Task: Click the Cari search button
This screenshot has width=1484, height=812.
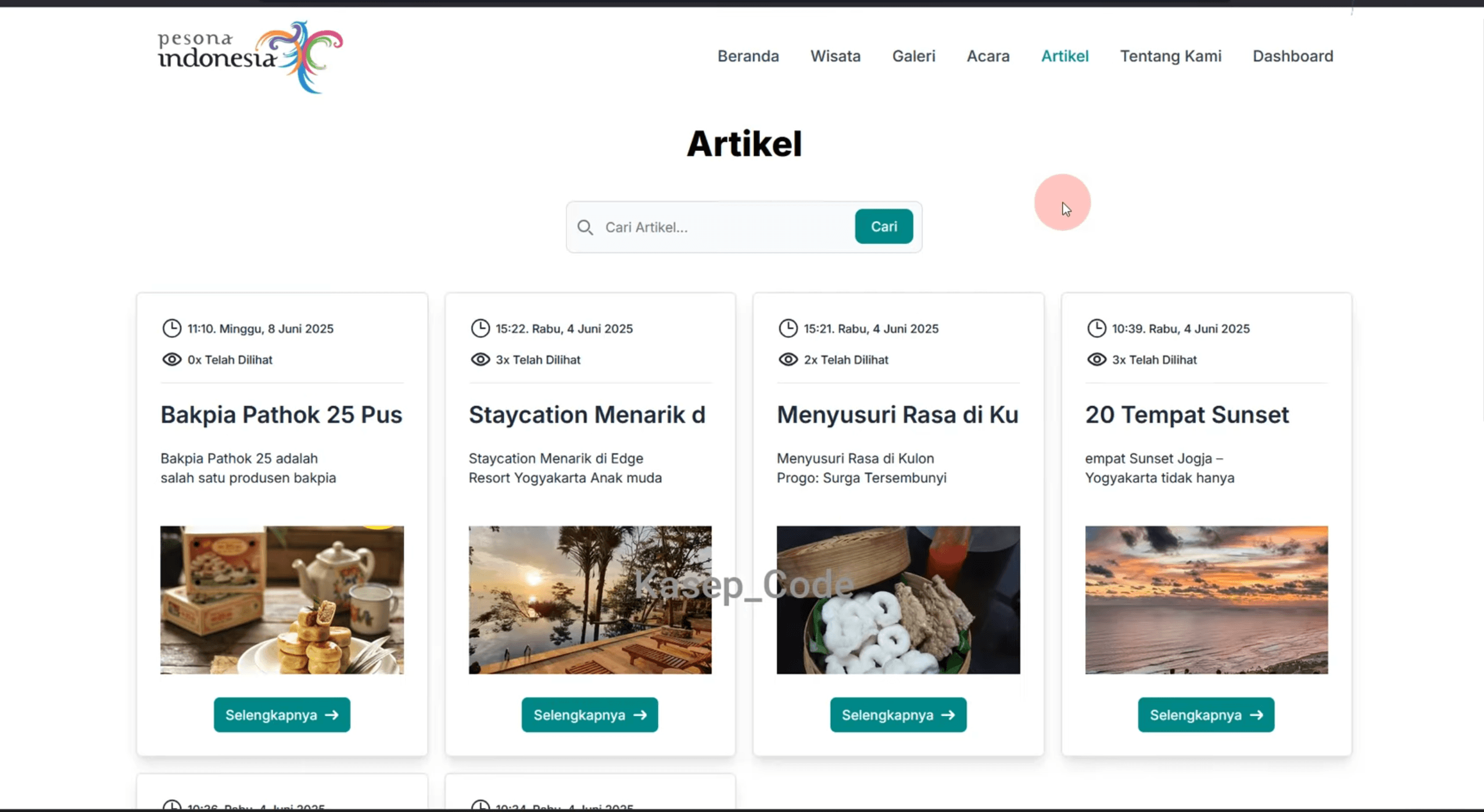Action: 883,227
